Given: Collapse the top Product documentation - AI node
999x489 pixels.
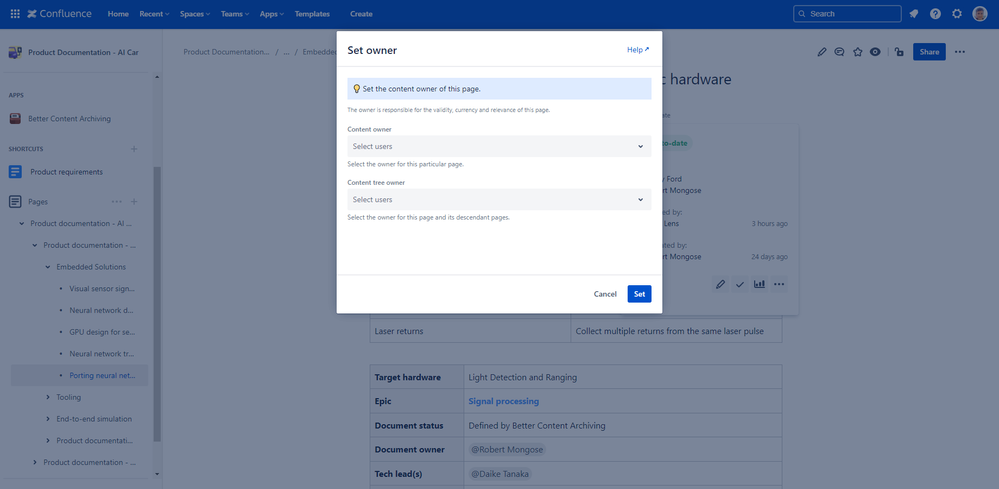Looking at the screenshot, I should pyautogui.click(x=22, y=224).
